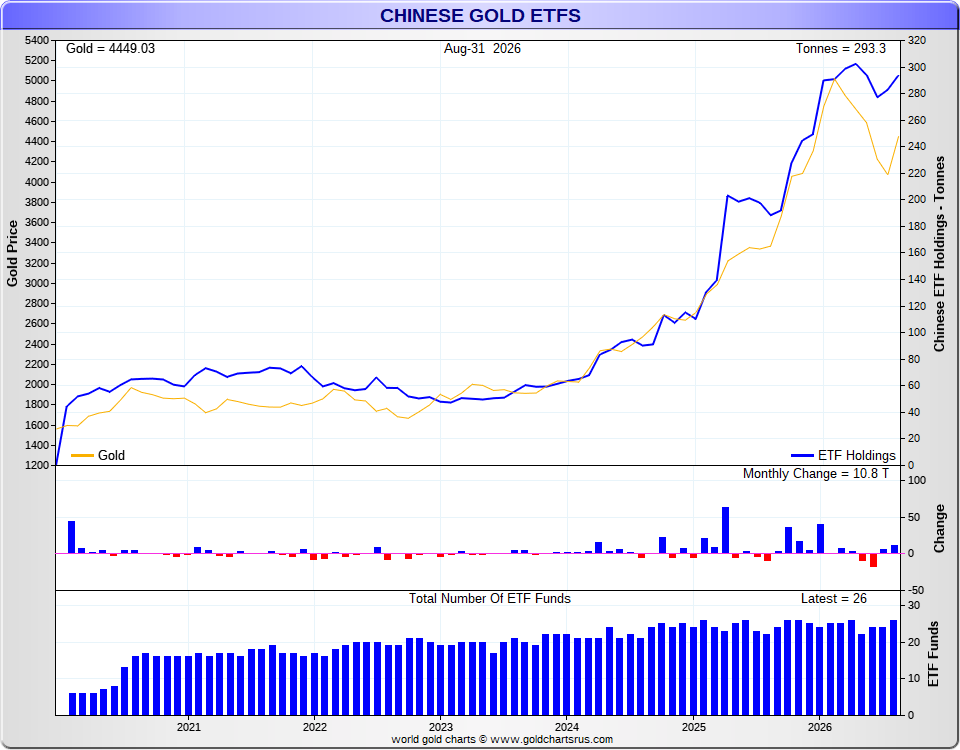Click the 1200 gold price tick label

click(x=37, y=465)
